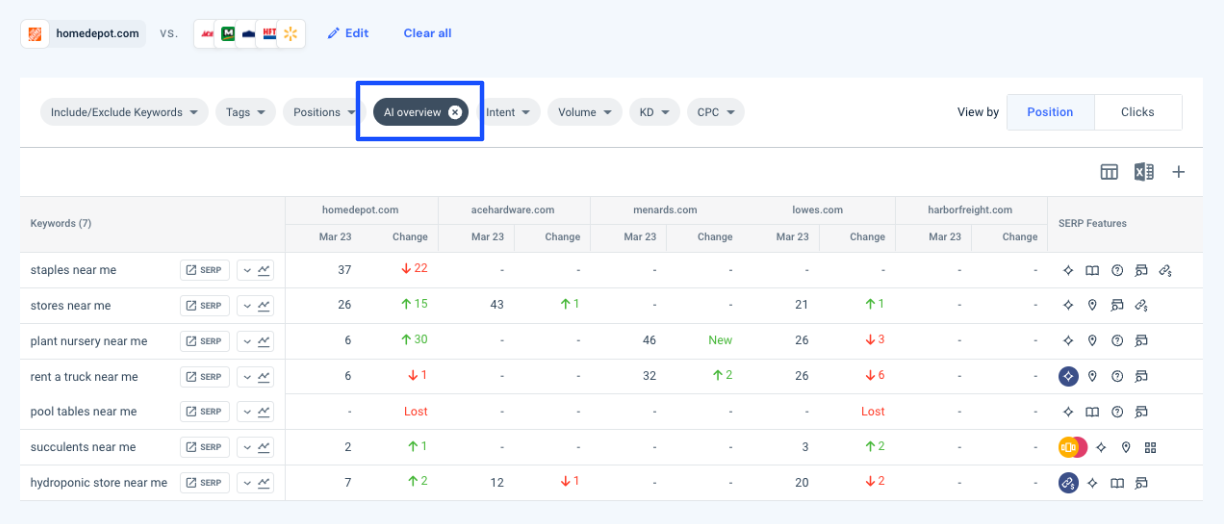Click AI overview sparkle icon in staples row

pos(1068,270)
